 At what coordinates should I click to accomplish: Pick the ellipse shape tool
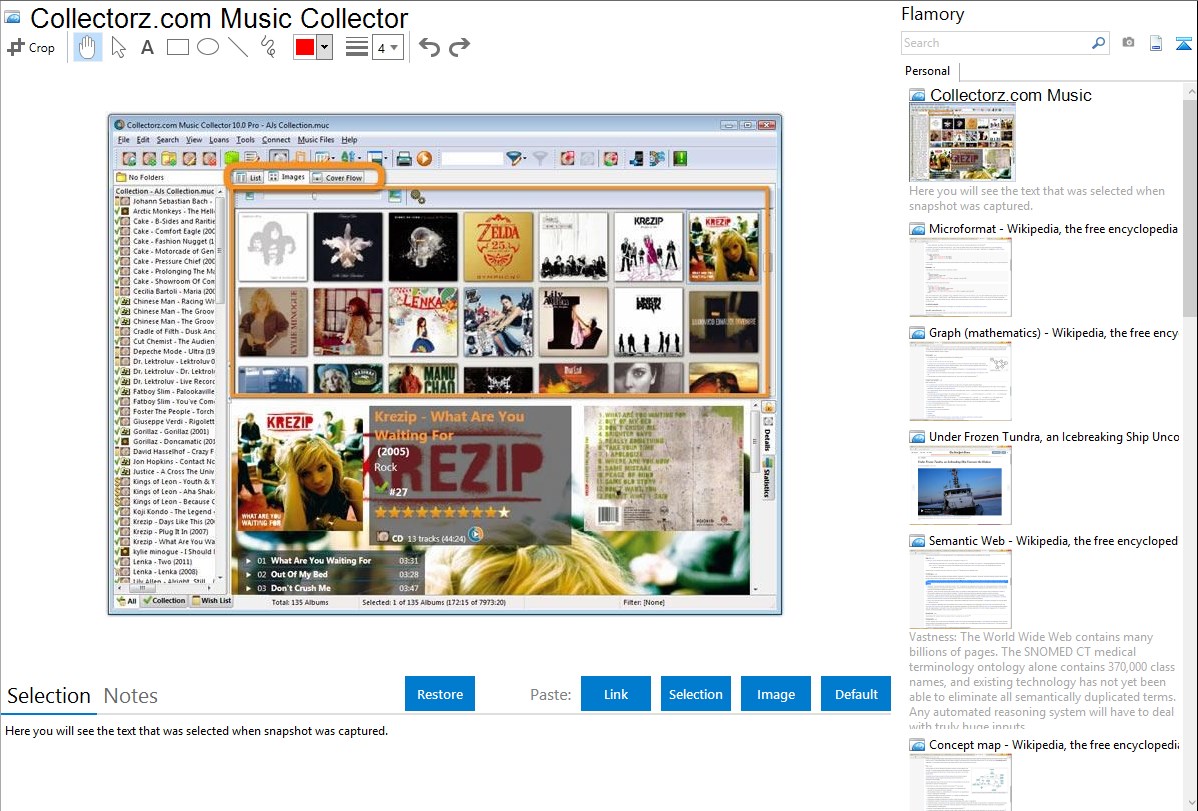tap(208, 47)
